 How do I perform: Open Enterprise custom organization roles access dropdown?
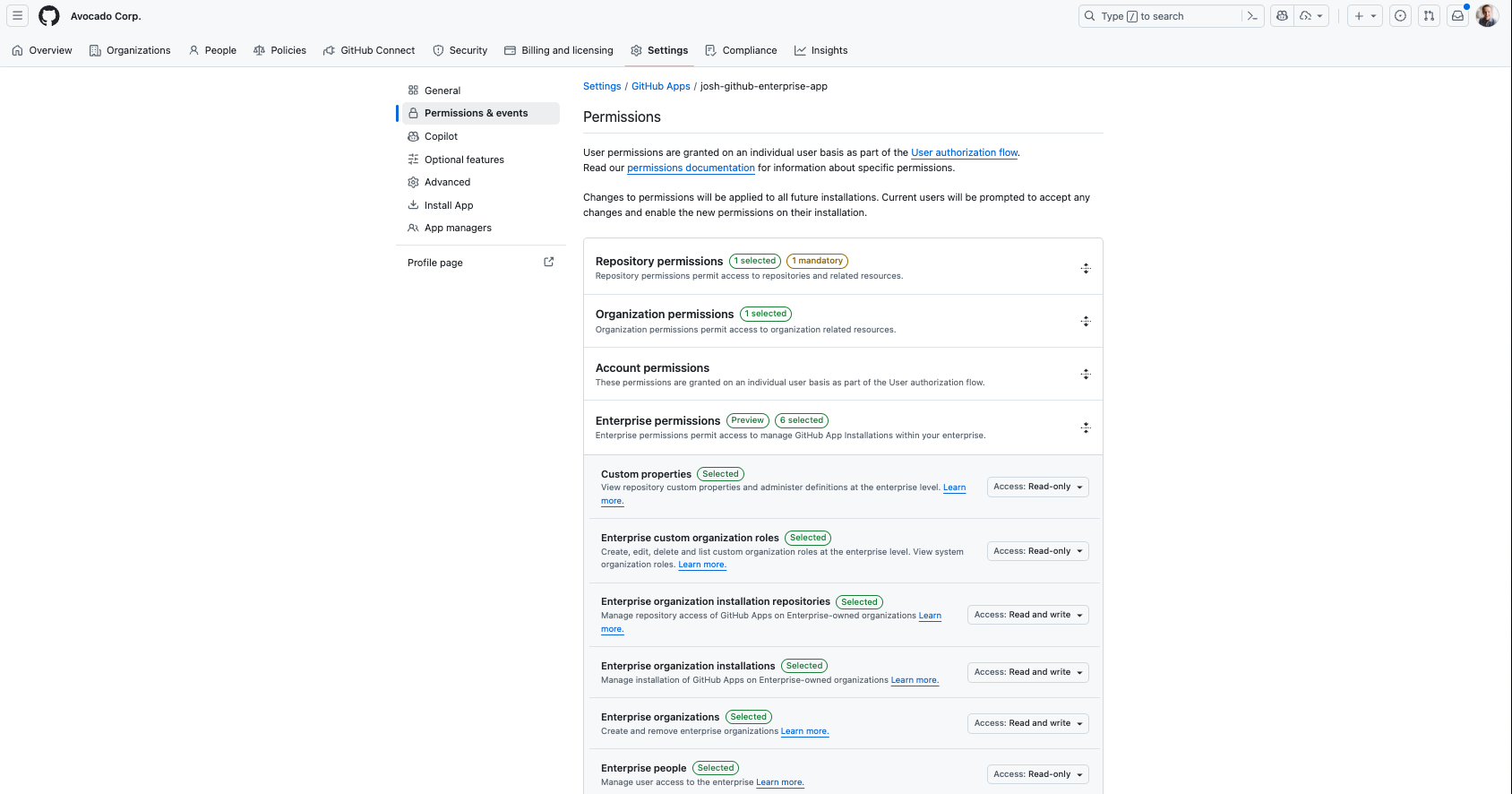[1038, 551]
